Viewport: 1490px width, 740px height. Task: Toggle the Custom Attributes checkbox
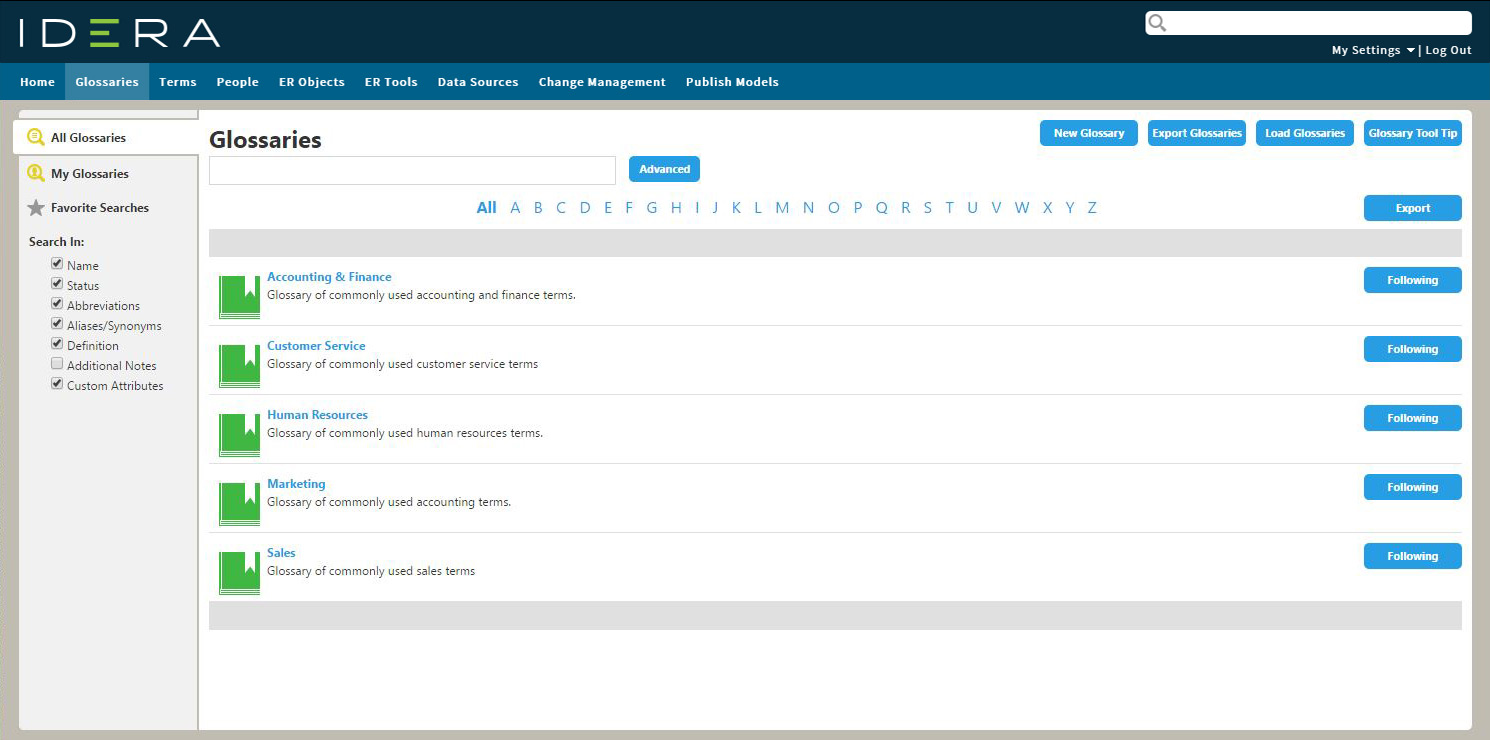[x=57, y=384]
